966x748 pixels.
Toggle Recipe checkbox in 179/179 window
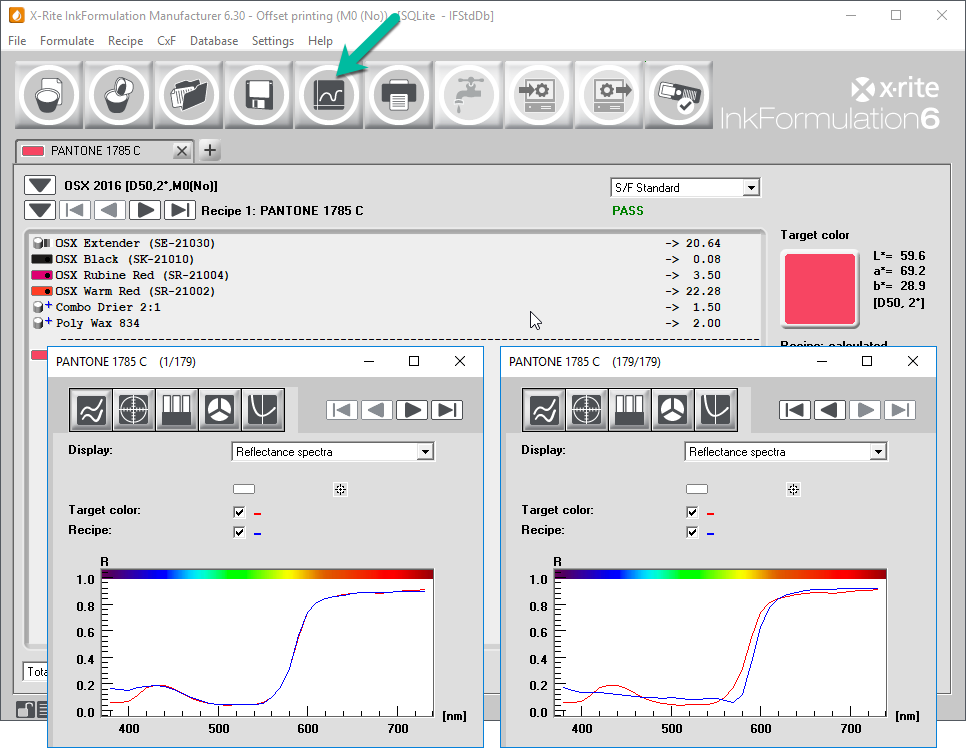pos(692,532)
